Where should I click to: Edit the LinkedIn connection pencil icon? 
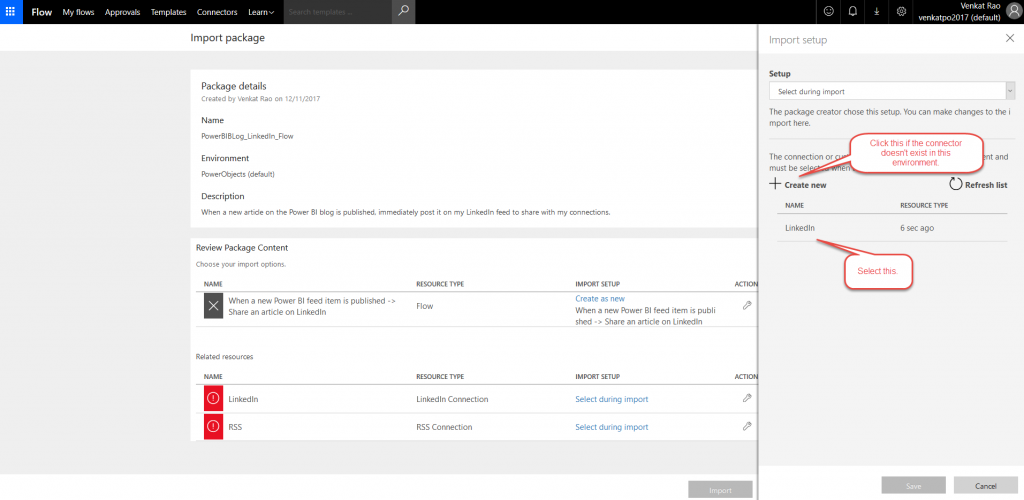coord(747,399)
